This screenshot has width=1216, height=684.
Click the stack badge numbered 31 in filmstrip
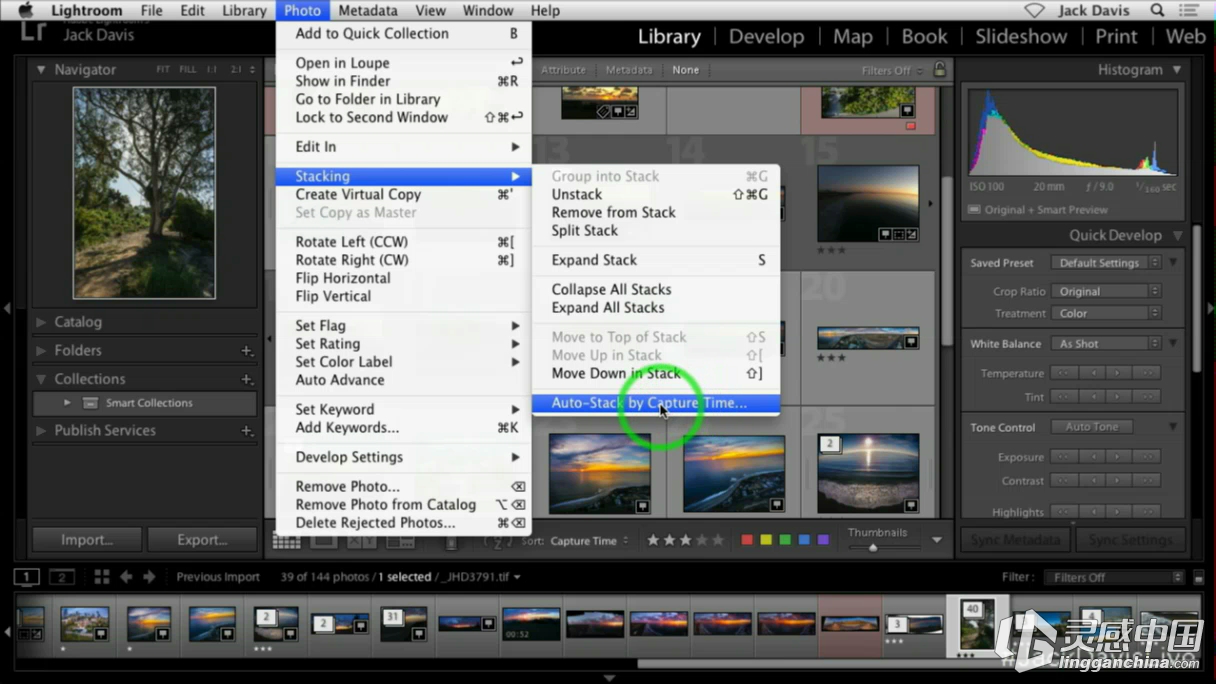click(393, 617)
